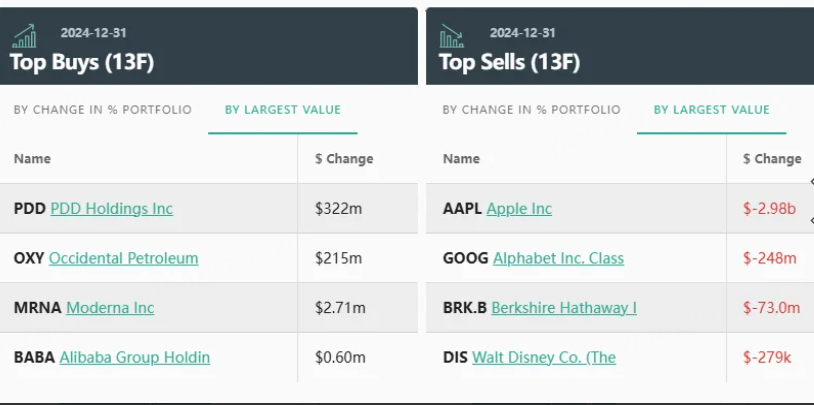Click the Top Buys 'Name' column header
The height and width of the screenshot is (405, 814).
tap(32, 159)
